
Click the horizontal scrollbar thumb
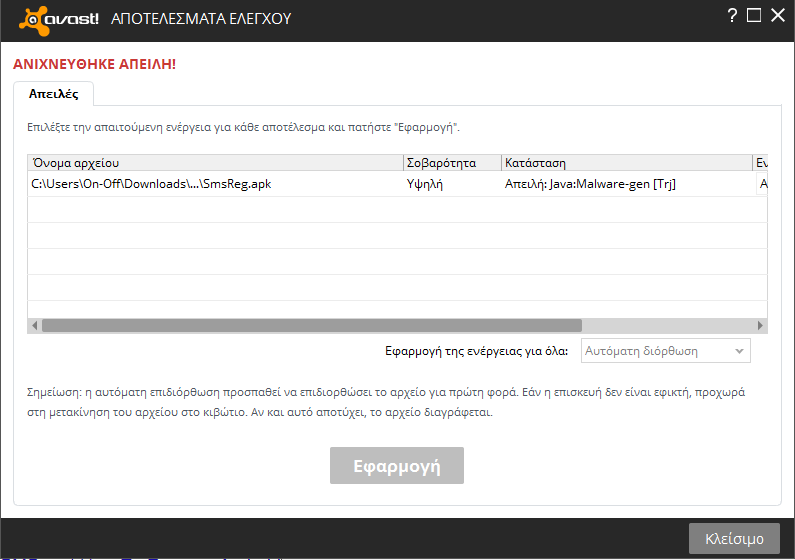coord(310,326)
